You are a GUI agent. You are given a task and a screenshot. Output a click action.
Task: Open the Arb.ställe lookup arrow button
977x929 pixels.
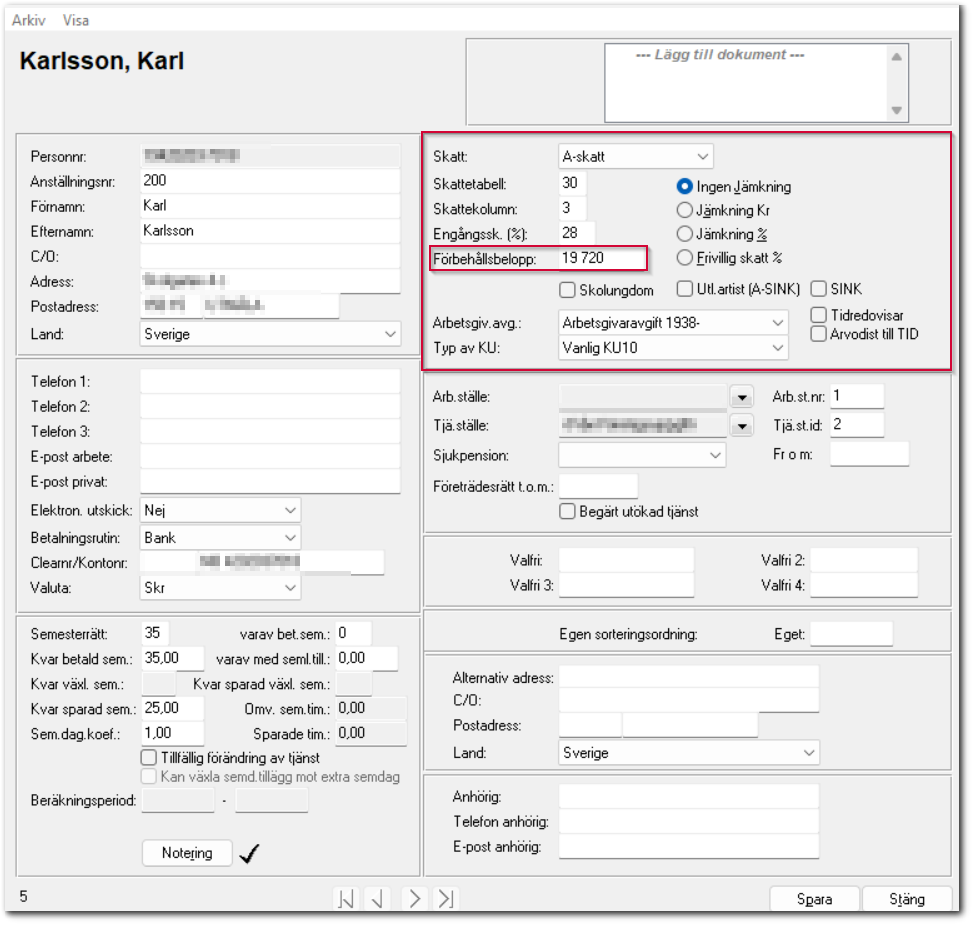741,397
